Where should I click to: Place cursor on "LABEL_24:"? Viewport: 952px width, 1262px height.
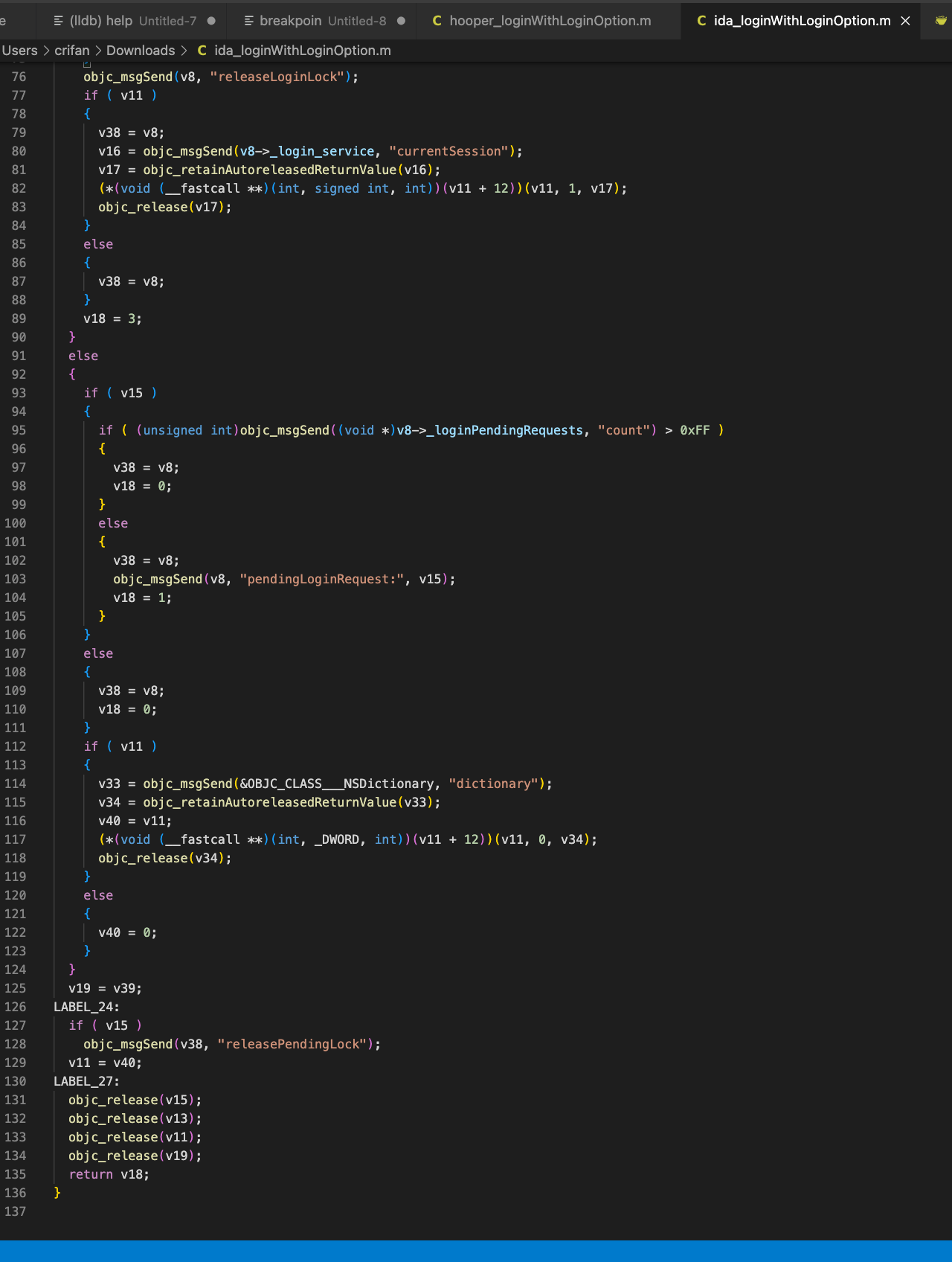[86, 1007]
